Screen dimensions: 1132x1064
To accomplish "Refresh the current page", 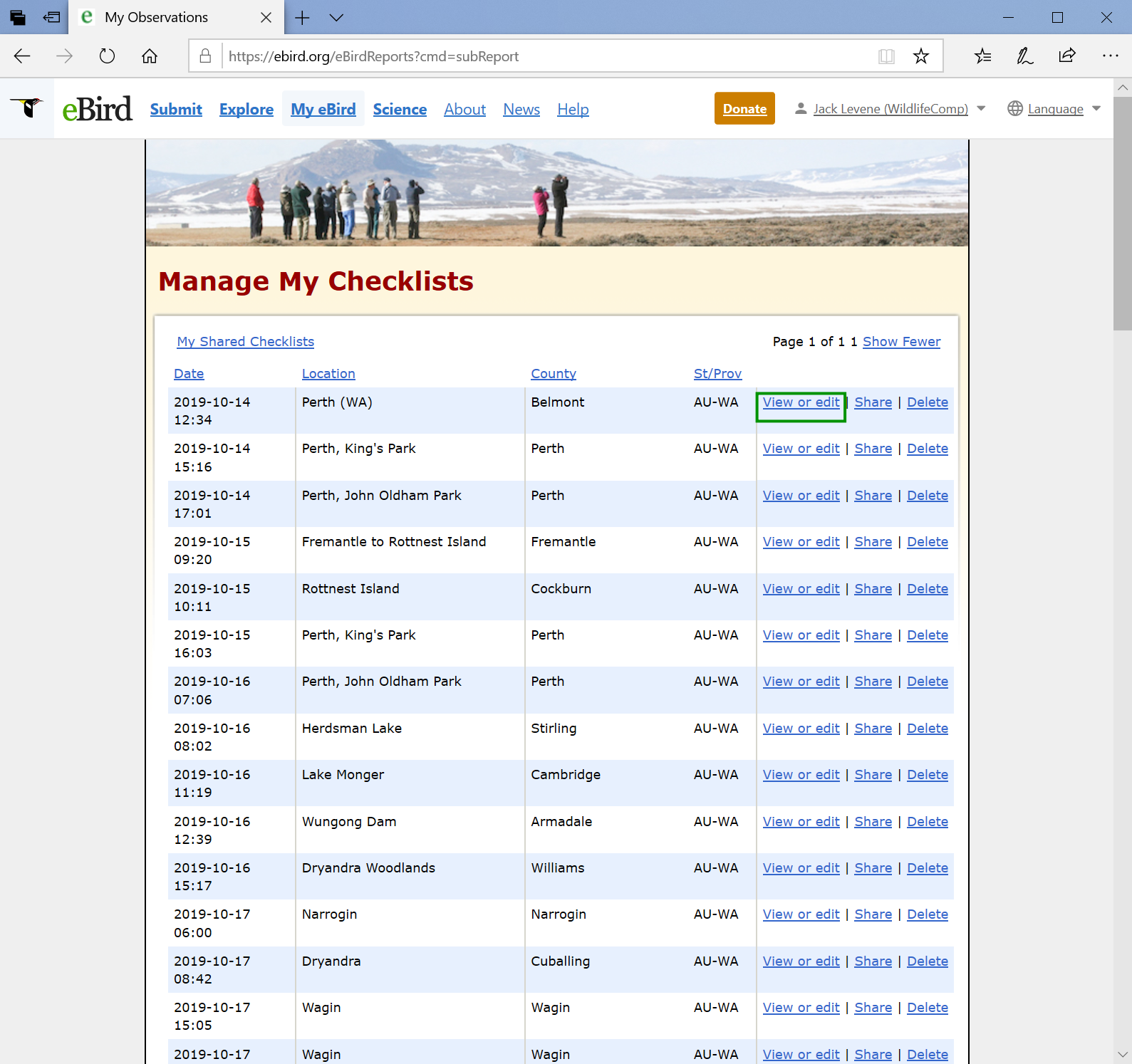I will (107, 56).
